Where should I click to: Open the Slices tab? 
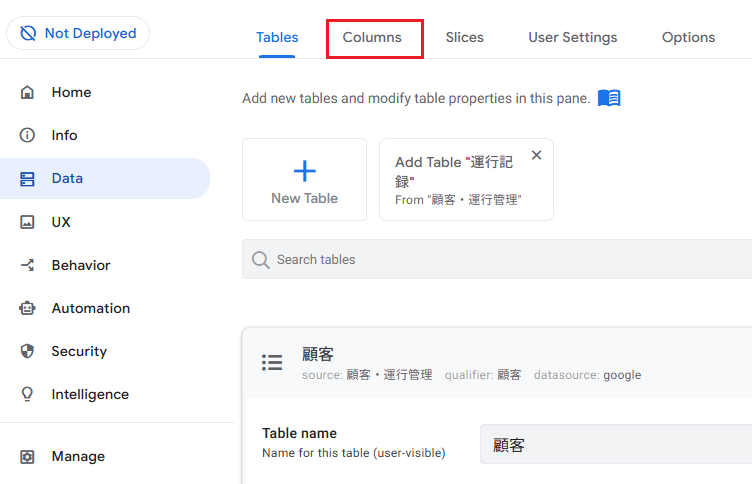pos(464,38)
